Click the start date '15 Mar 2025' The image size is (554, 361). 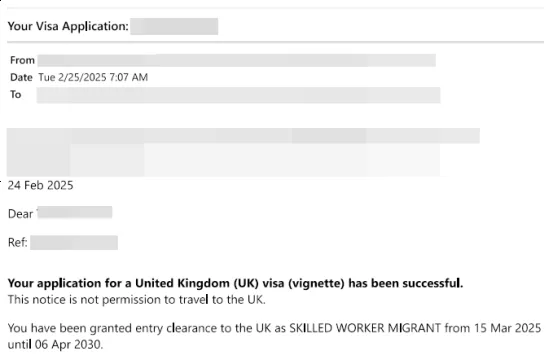tap(508, 328)
